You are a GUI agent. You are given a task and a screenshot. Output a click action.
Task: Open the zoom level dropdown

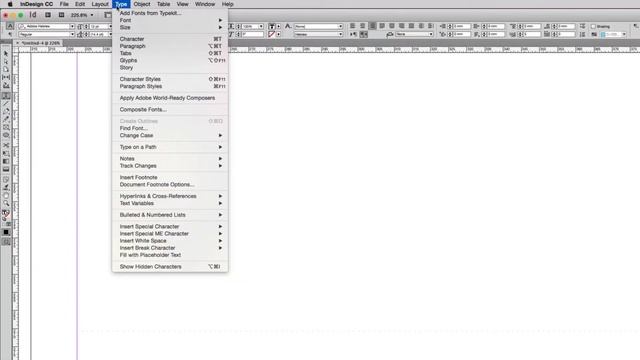point(92,15)
